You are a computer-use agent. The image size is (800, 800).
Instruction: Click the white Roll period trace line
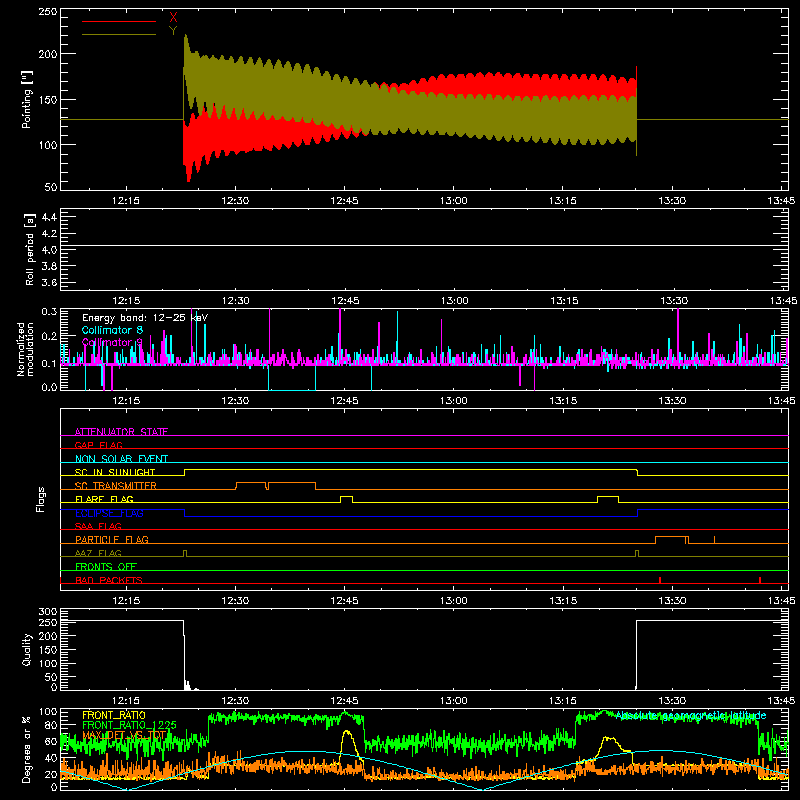pyautogui.click(x=424, y=245)
